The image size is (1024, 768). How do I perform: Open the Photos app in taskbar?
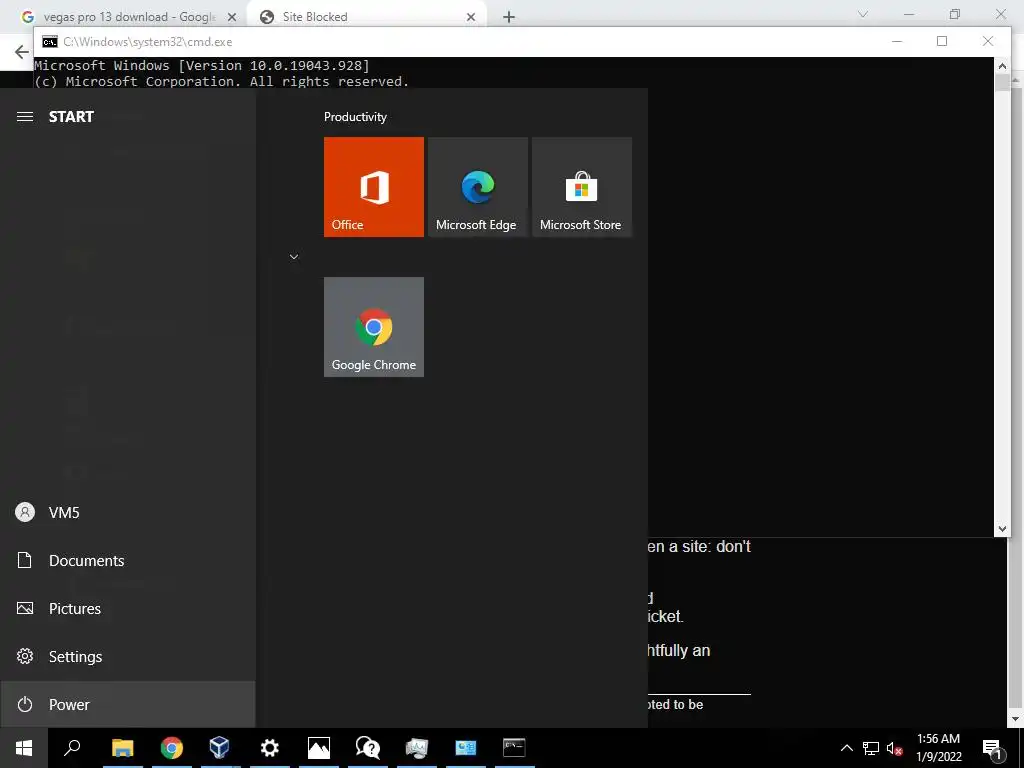319,748
